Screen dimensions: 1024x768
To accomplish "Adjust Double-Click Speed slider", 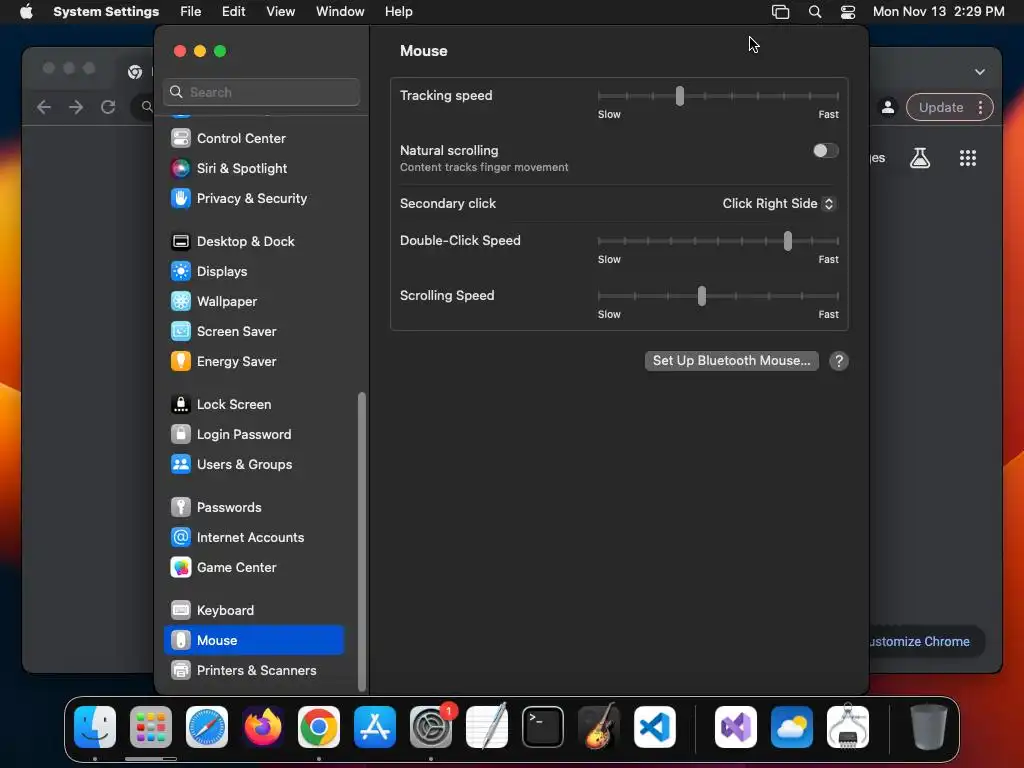I will 788,241.
